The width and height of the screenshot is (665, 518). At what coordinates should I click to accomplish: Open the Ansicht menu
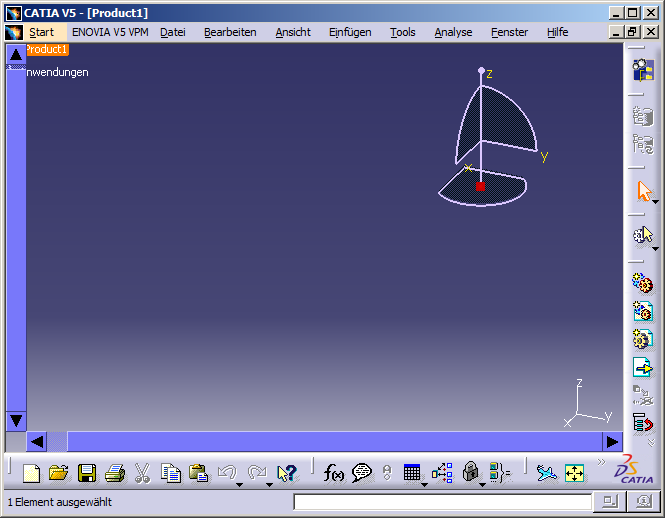[293, 32]
